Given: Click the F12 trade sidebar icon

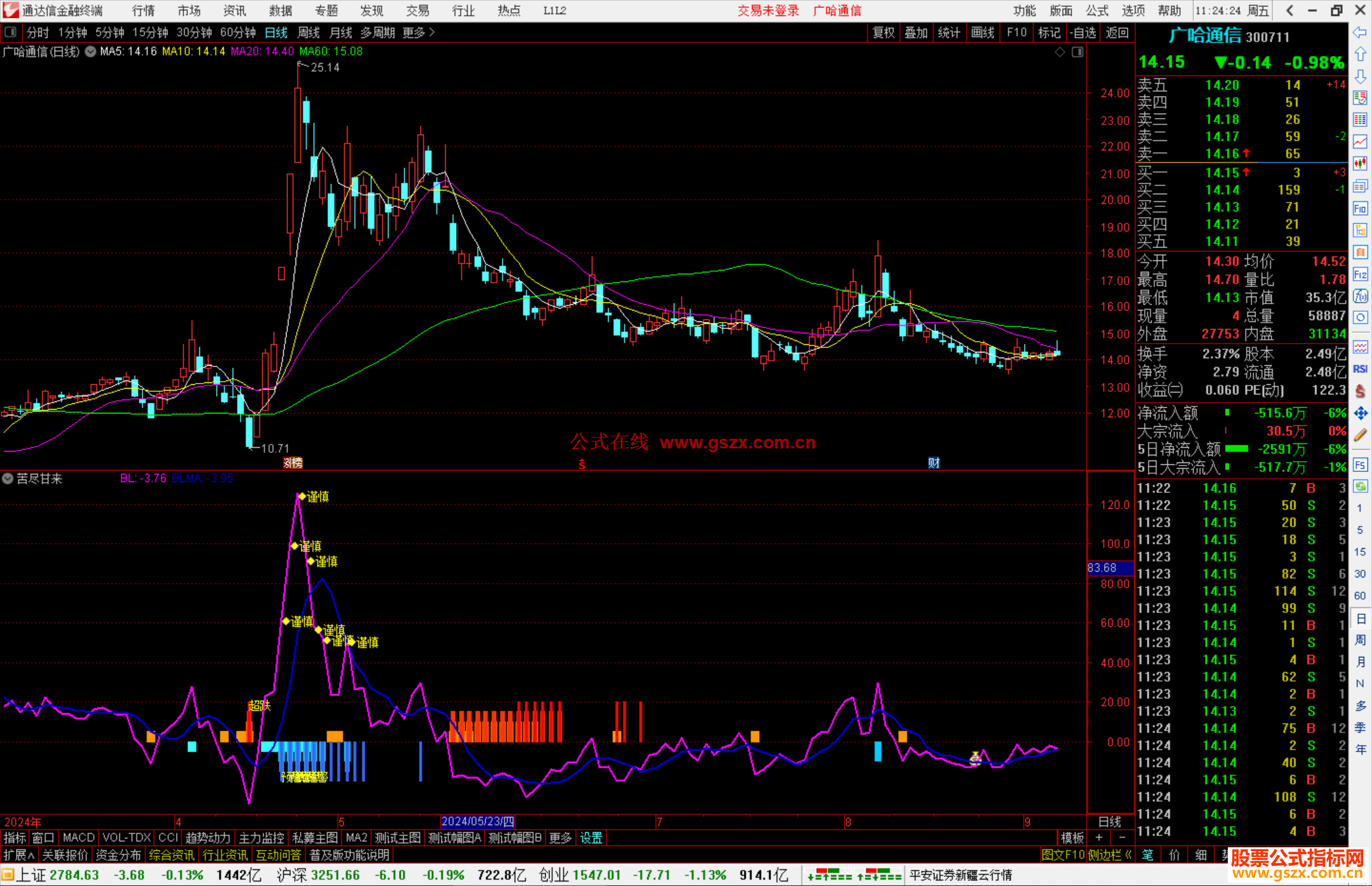Looking at the screenshot, I should pos(1360,274).
